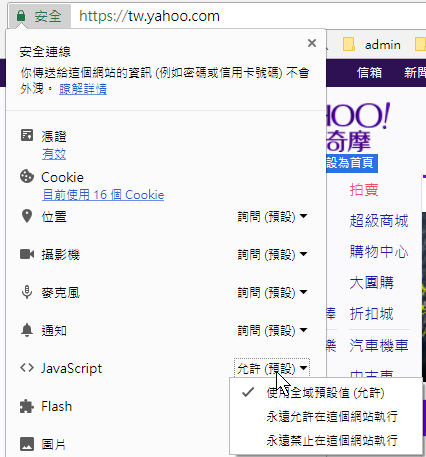Open the 拍賣 link on Yahoo page

click(x=364, y=190)
